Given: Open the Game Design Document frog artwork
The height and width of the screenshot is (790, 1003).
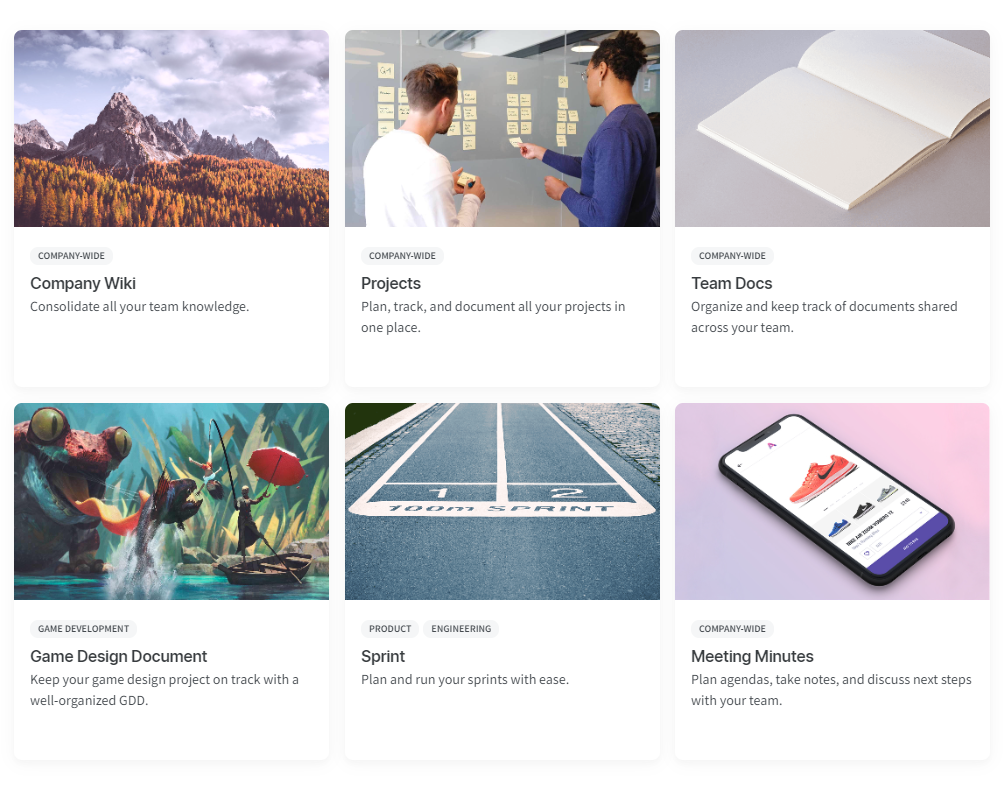Looking at the screenshot, I should [x=171, y=501].
